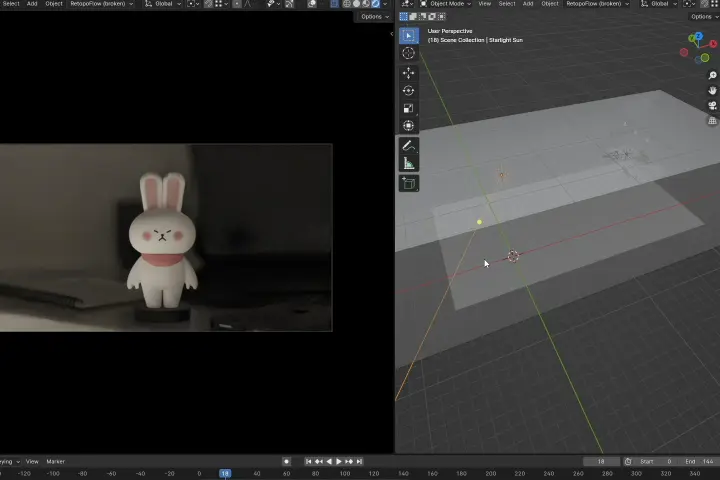720x480 pixels.
Task: Open the Select menu in the left viewport
Action: [10, 4]
